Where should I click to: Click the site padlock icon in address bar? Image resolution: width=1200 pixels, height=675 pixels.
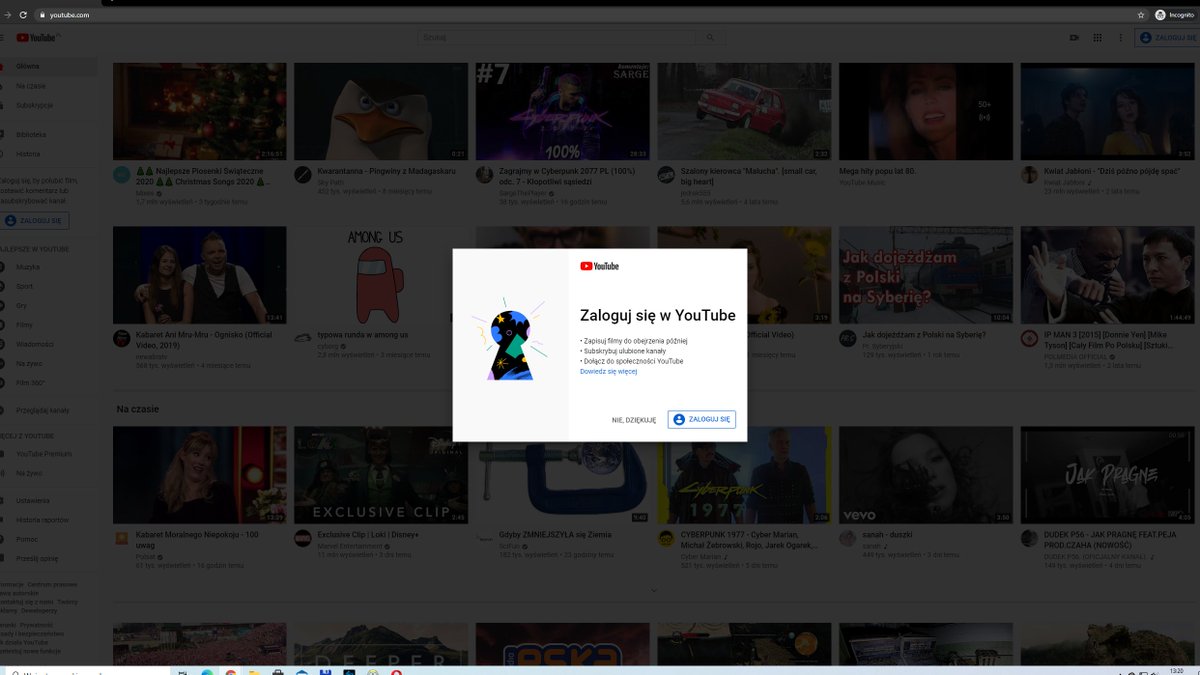(x=41, y=15)
